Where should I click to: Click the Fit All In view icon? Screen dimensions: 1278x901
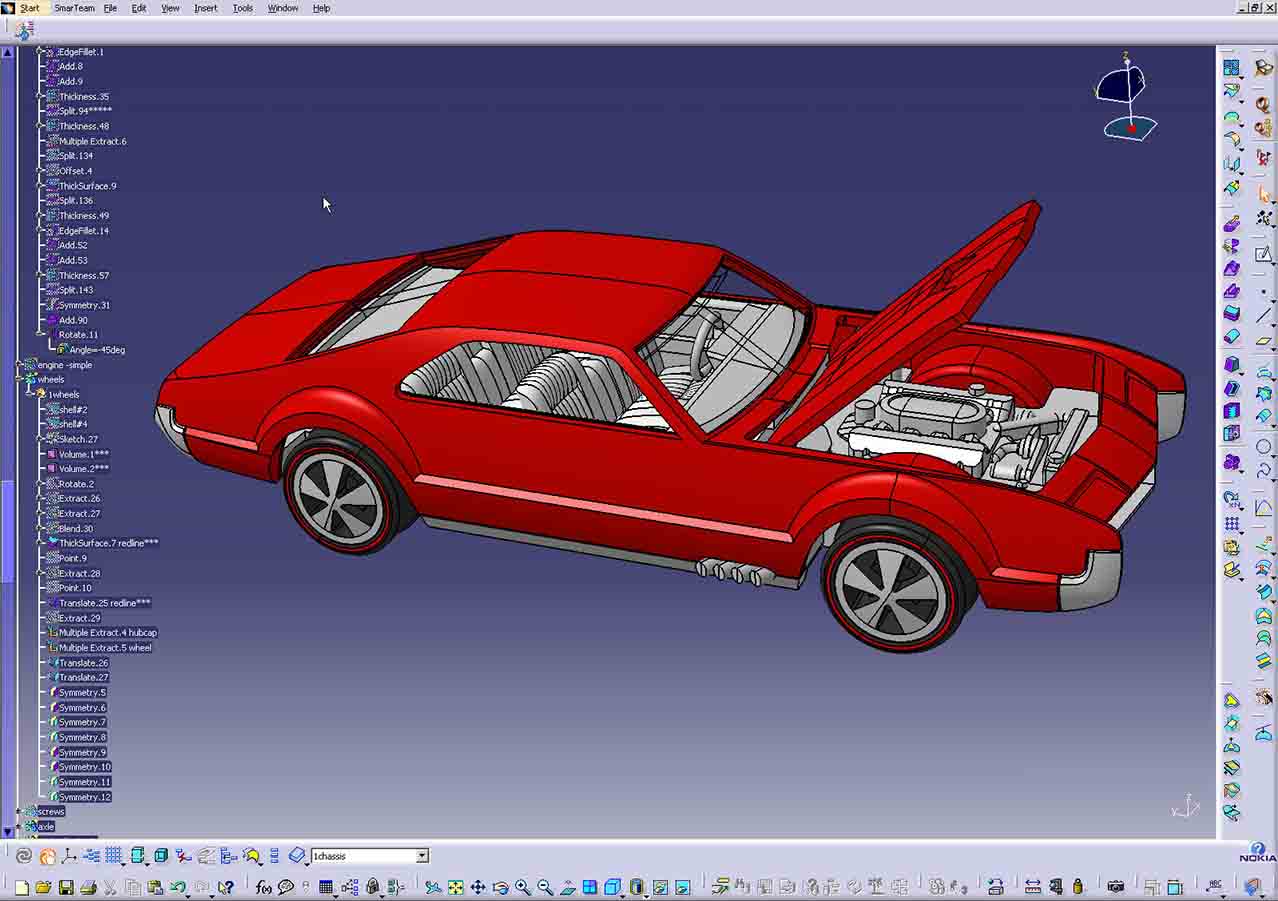coord(456,887)
